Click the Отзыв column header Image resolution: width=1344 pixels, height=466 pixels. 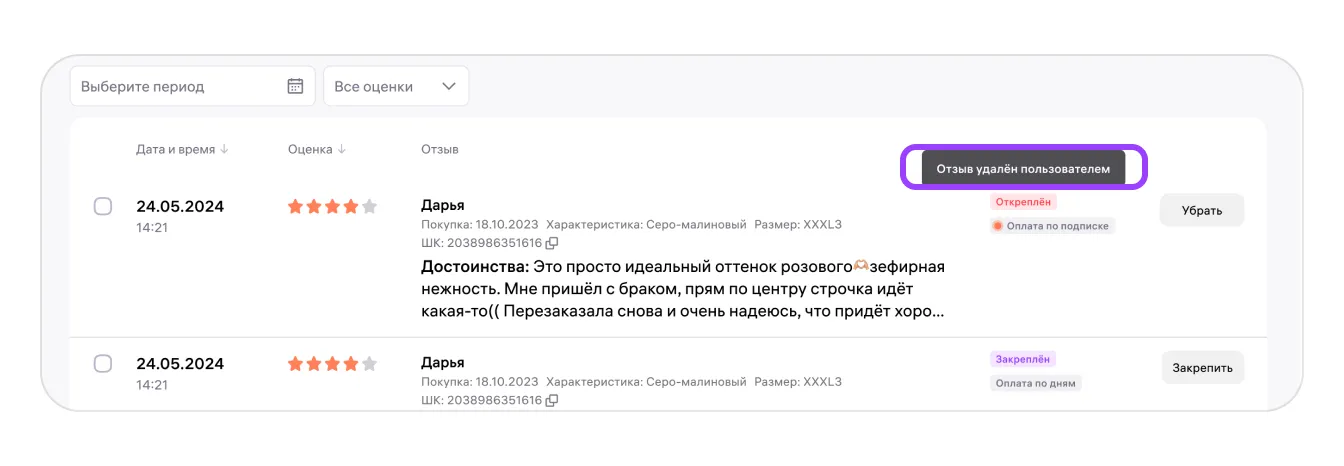440,149
